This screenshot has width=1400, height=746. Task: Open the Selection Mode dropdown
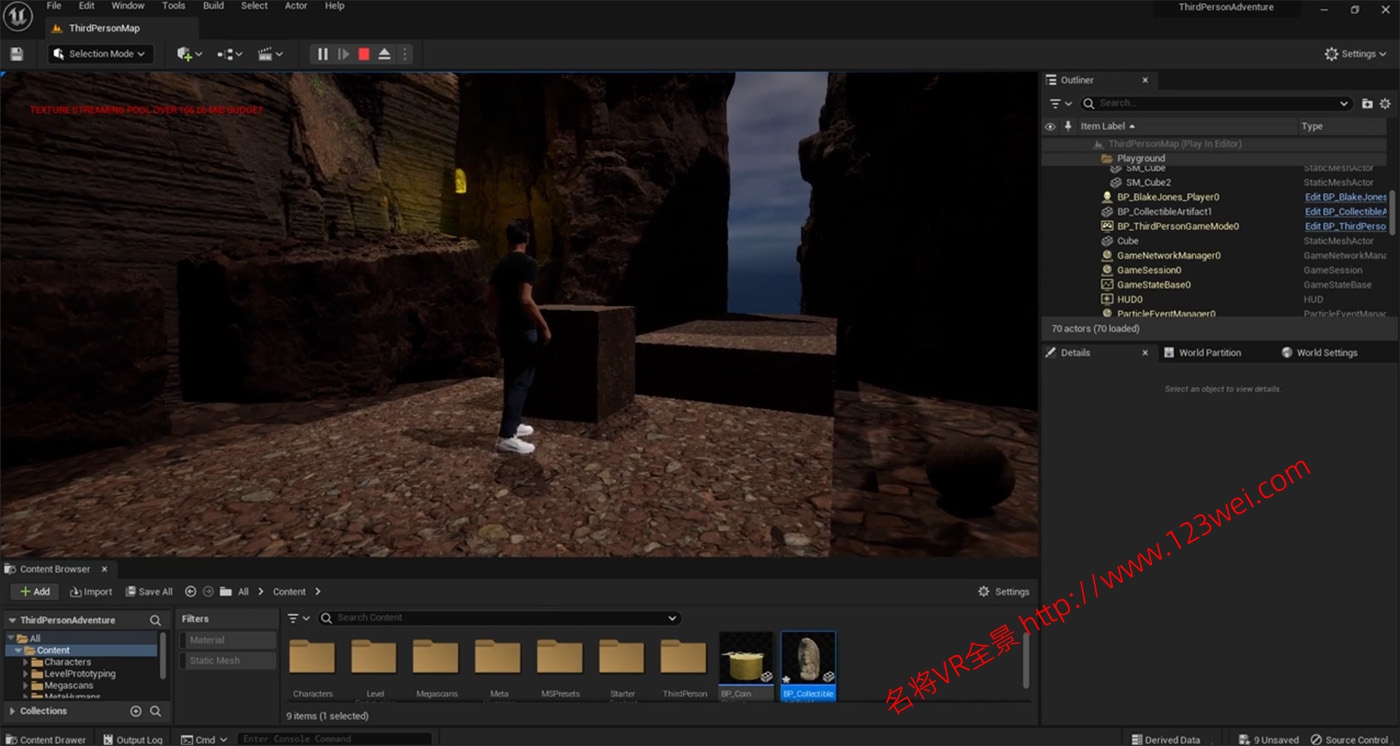[x=99, y=54]
